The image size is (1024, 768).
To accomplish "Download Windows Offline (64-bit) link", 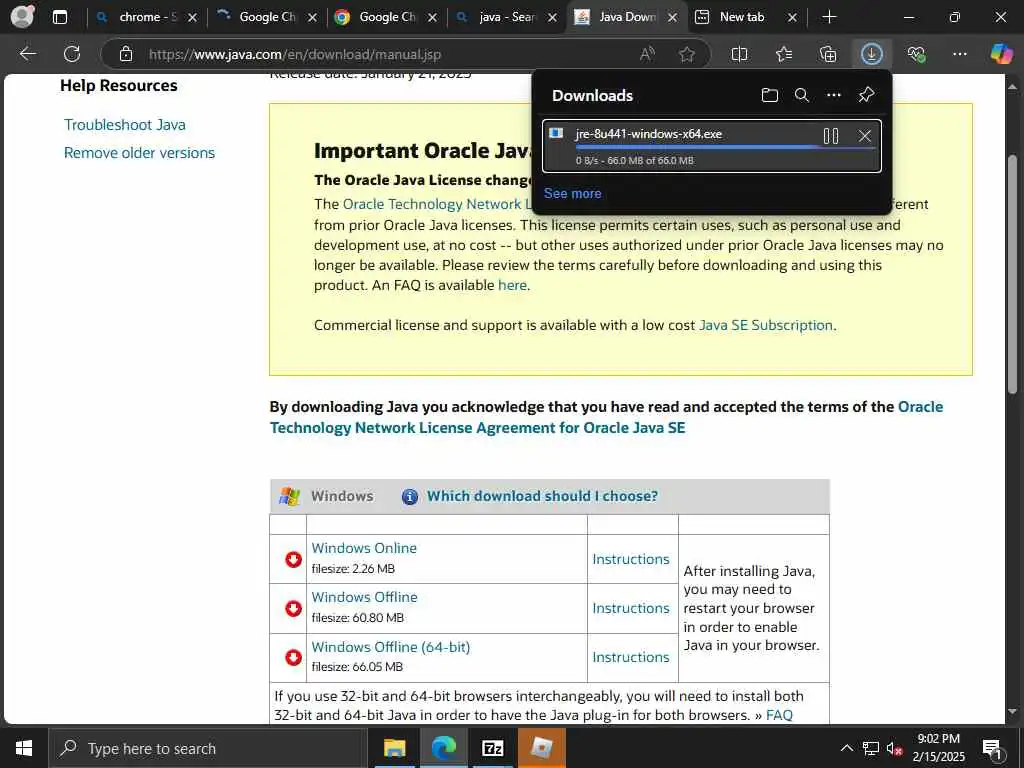I will [x=391, y=647].
